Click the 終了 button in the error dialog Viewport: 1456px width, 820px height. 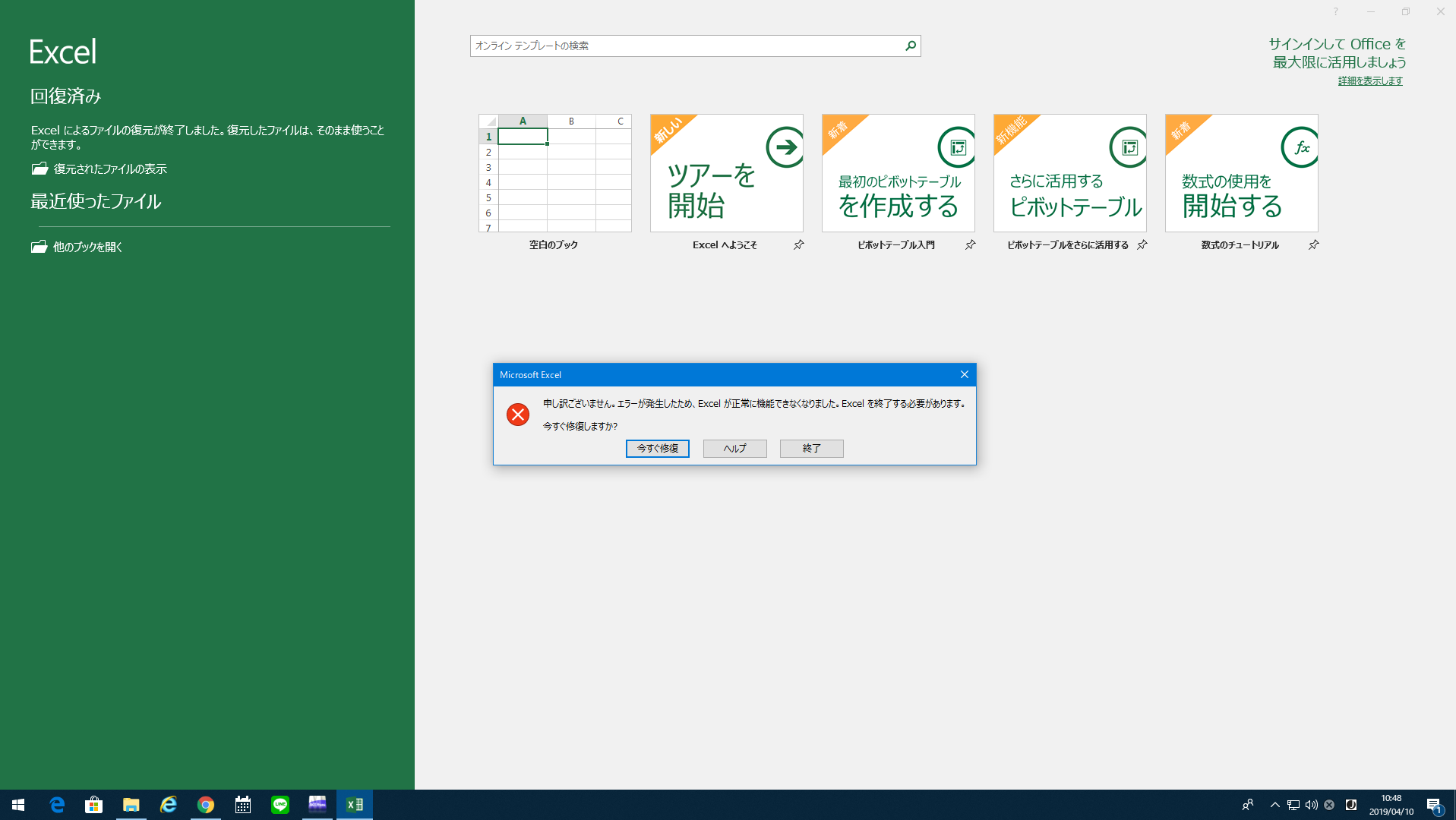(811, 449)
